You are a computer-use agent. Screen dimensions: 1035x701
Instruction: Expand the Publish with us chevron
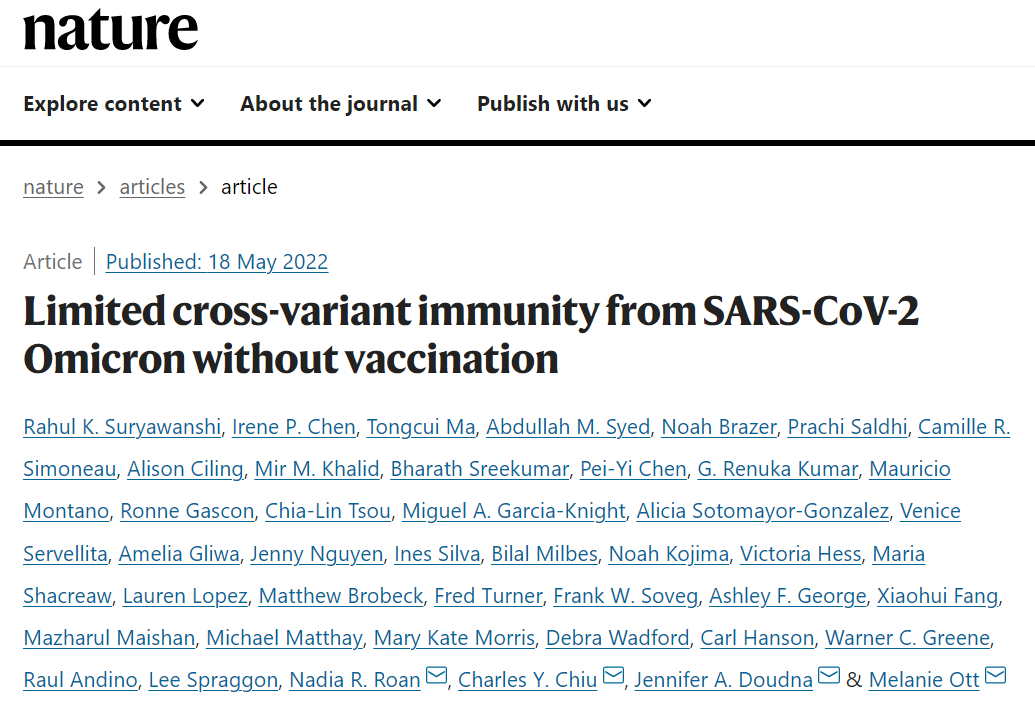644,104
